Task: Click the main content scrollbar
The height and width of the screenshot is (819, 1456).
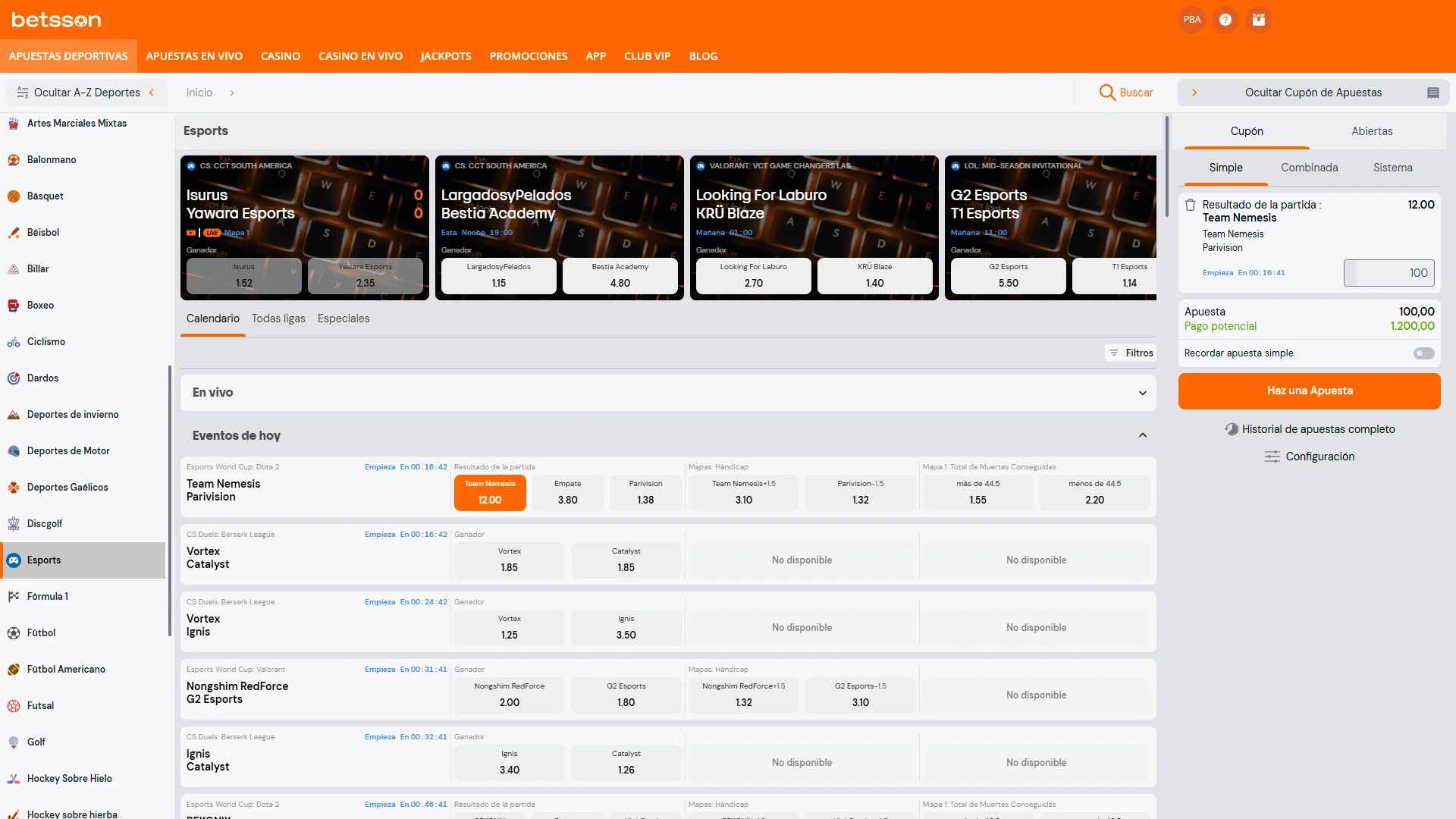Action: pos(1166,165)
